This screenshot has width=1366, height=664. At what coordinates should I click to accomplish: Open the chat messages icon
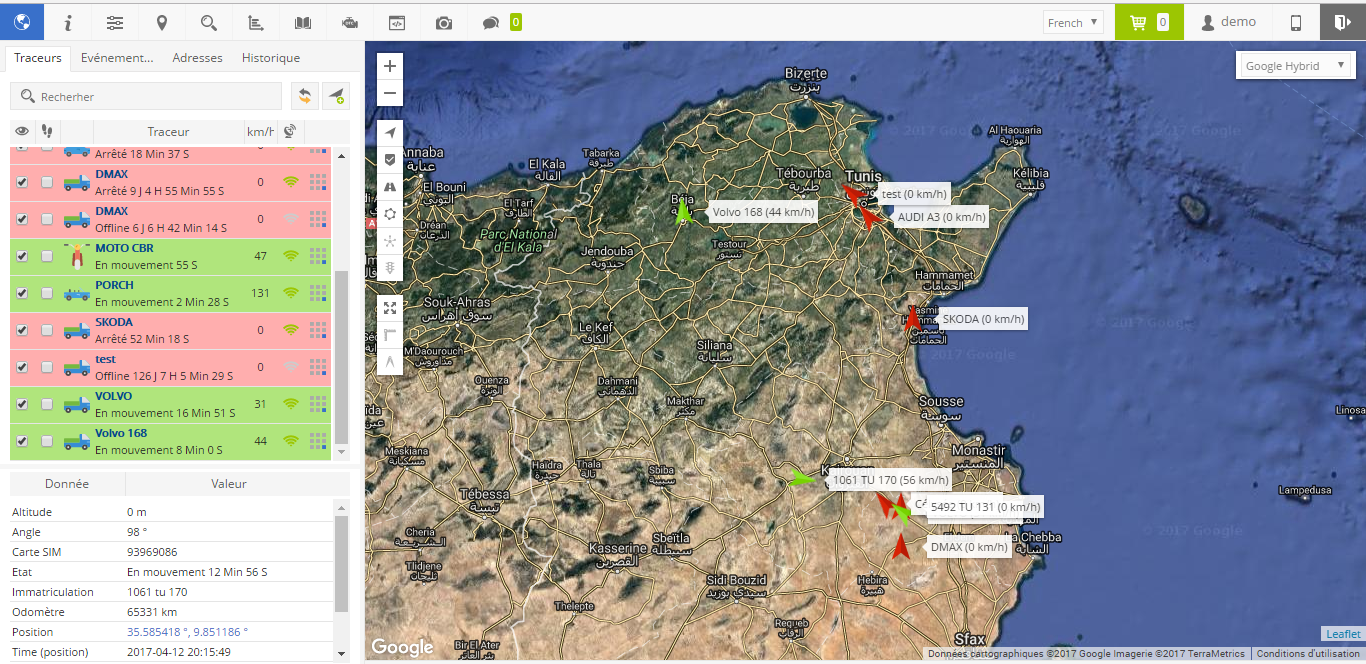pos(490,22)
